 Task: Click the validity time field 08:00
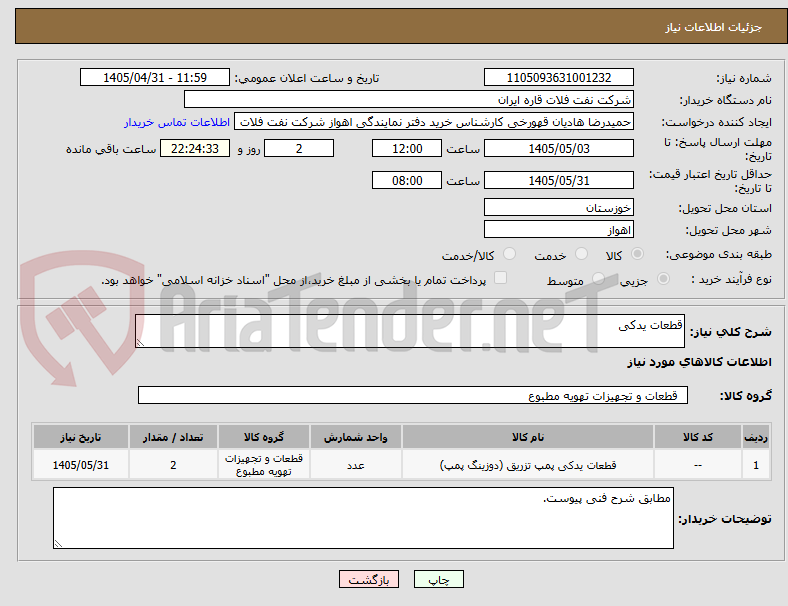407,180
